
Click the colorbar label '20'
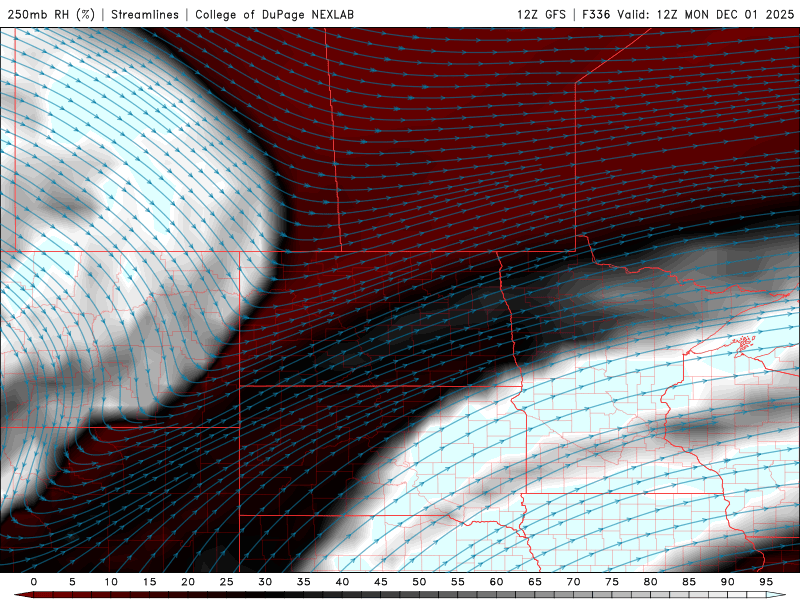click(x=188, y=582)
